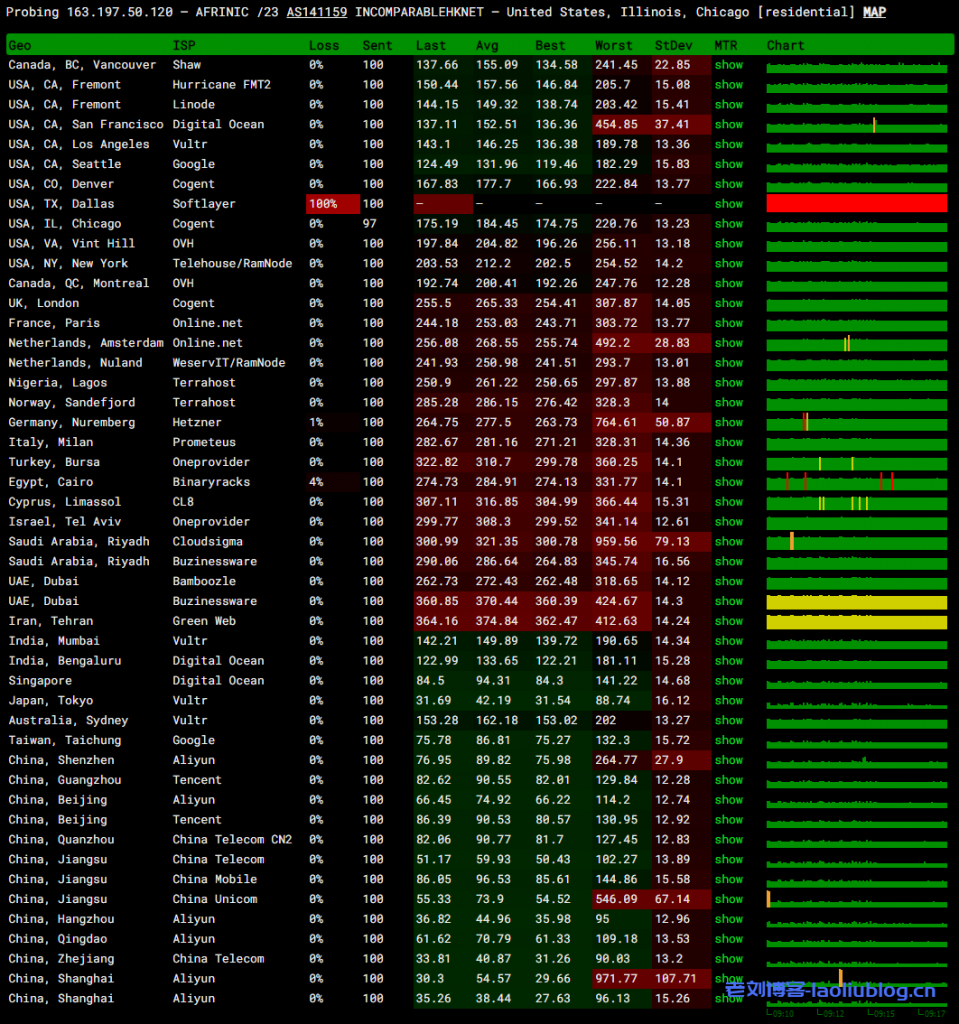959x1024 pixels.
Task: Show MTR for Germany, Nuremberg Hetzner
Action: (729, 422)
